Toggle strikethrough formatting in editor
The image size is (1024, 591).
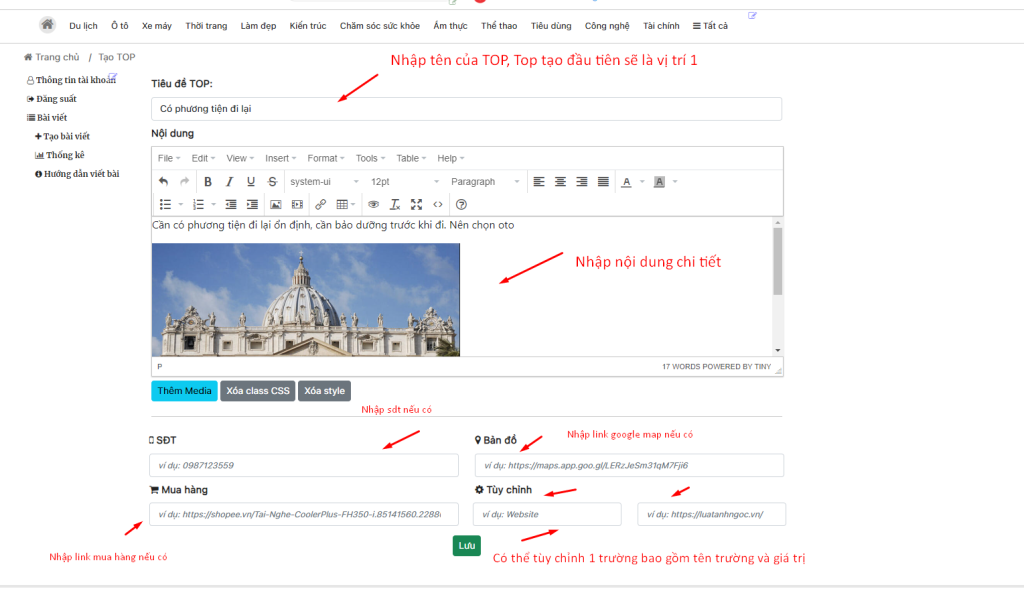point(272,182)
